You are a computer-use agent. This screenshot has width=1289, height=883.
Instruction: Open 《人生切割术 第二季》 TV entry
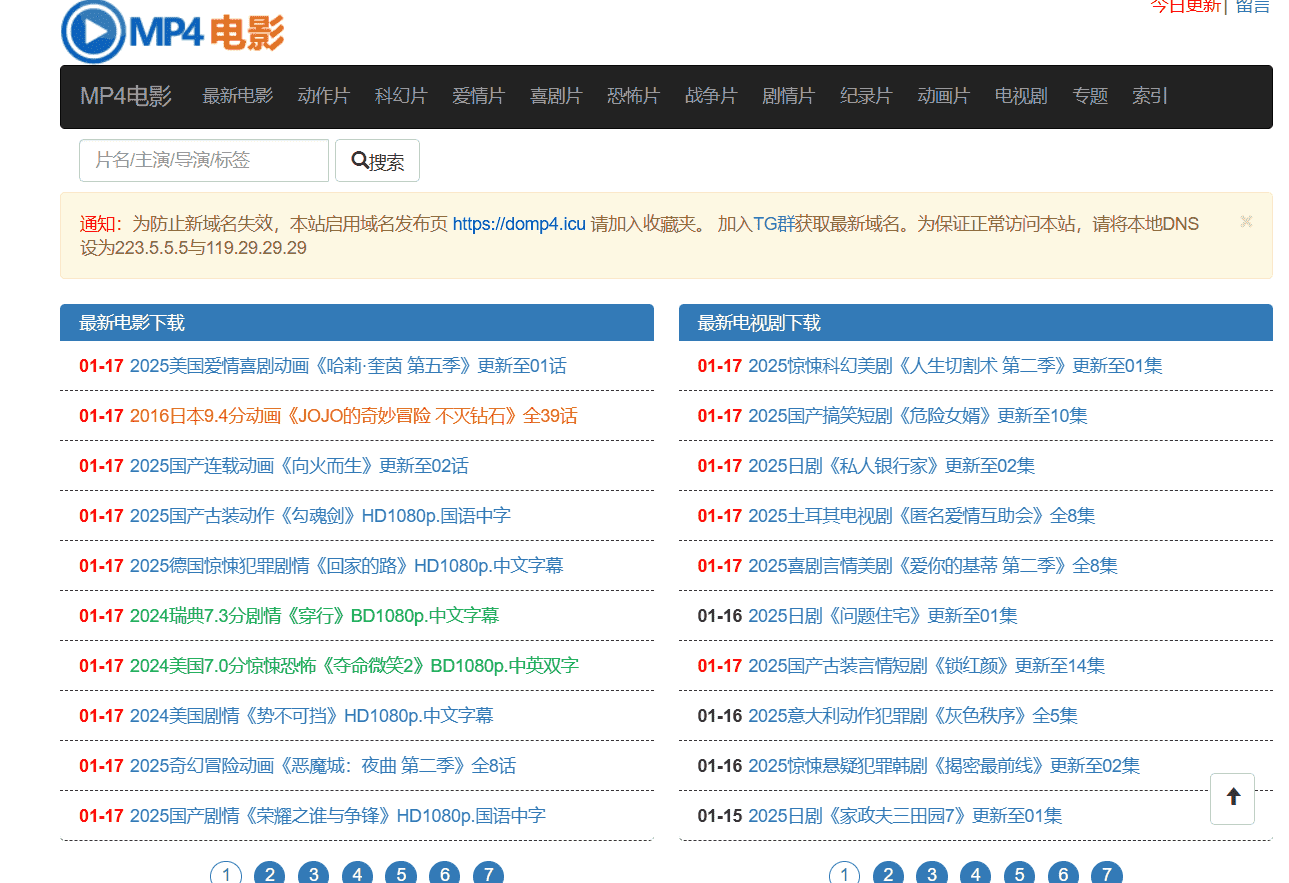tap(955, 366)
